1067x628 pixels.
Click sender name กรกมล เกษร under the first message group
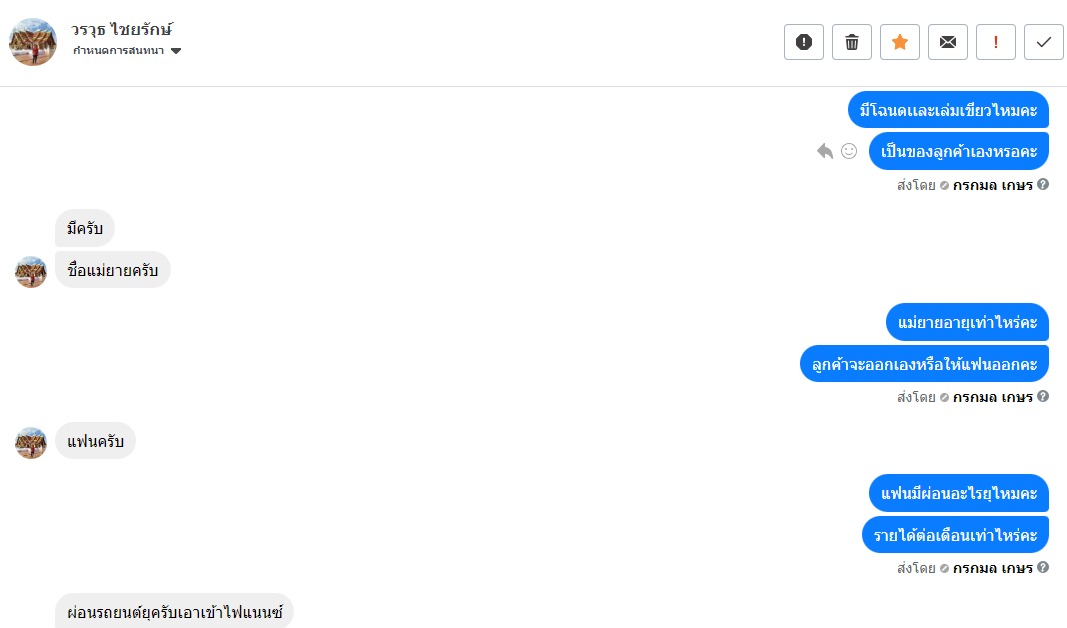pyautogui.click(x=992, y=185)
